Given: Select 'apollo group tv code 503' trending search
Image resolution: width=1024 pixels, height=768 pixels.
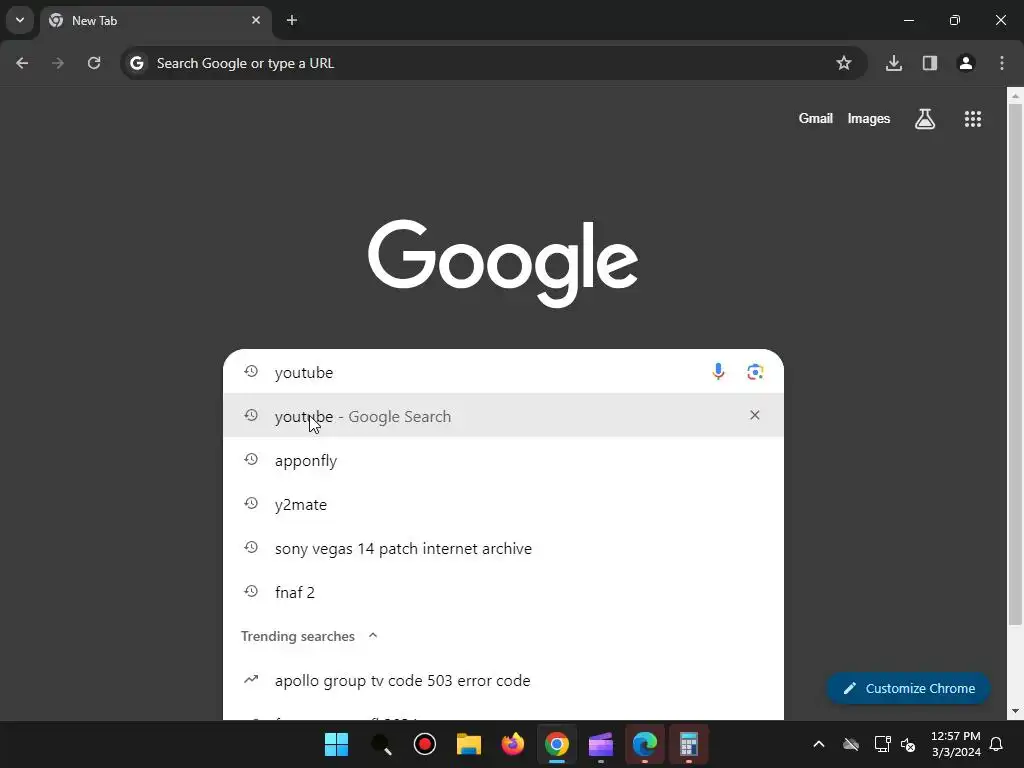Looking at the screenshot, I should coord(503,680).
